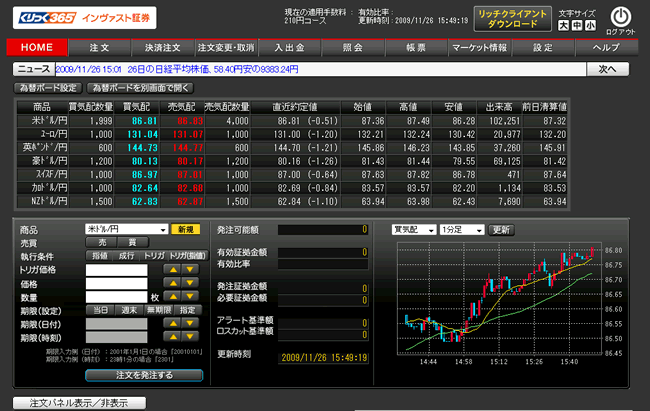Screen dimensions: 650x411
Task: Click 次へ next news button
Action: [x=608, y=69]
